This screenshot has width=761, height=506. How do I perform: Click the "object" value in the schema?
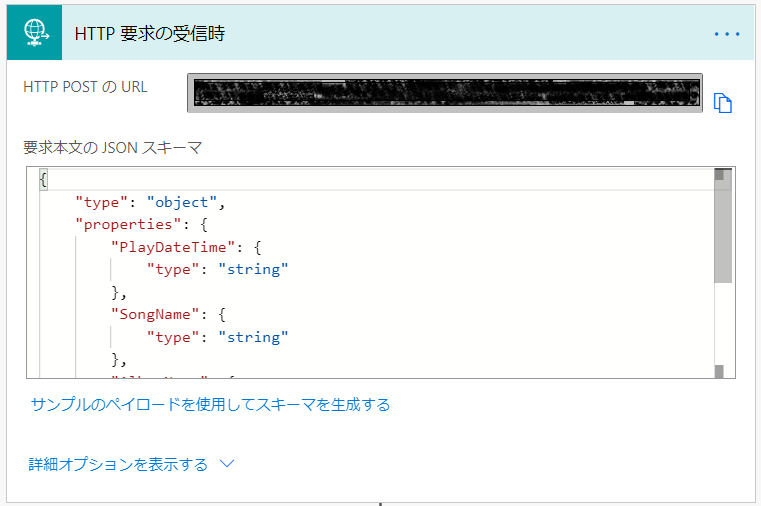pos(182,202)
